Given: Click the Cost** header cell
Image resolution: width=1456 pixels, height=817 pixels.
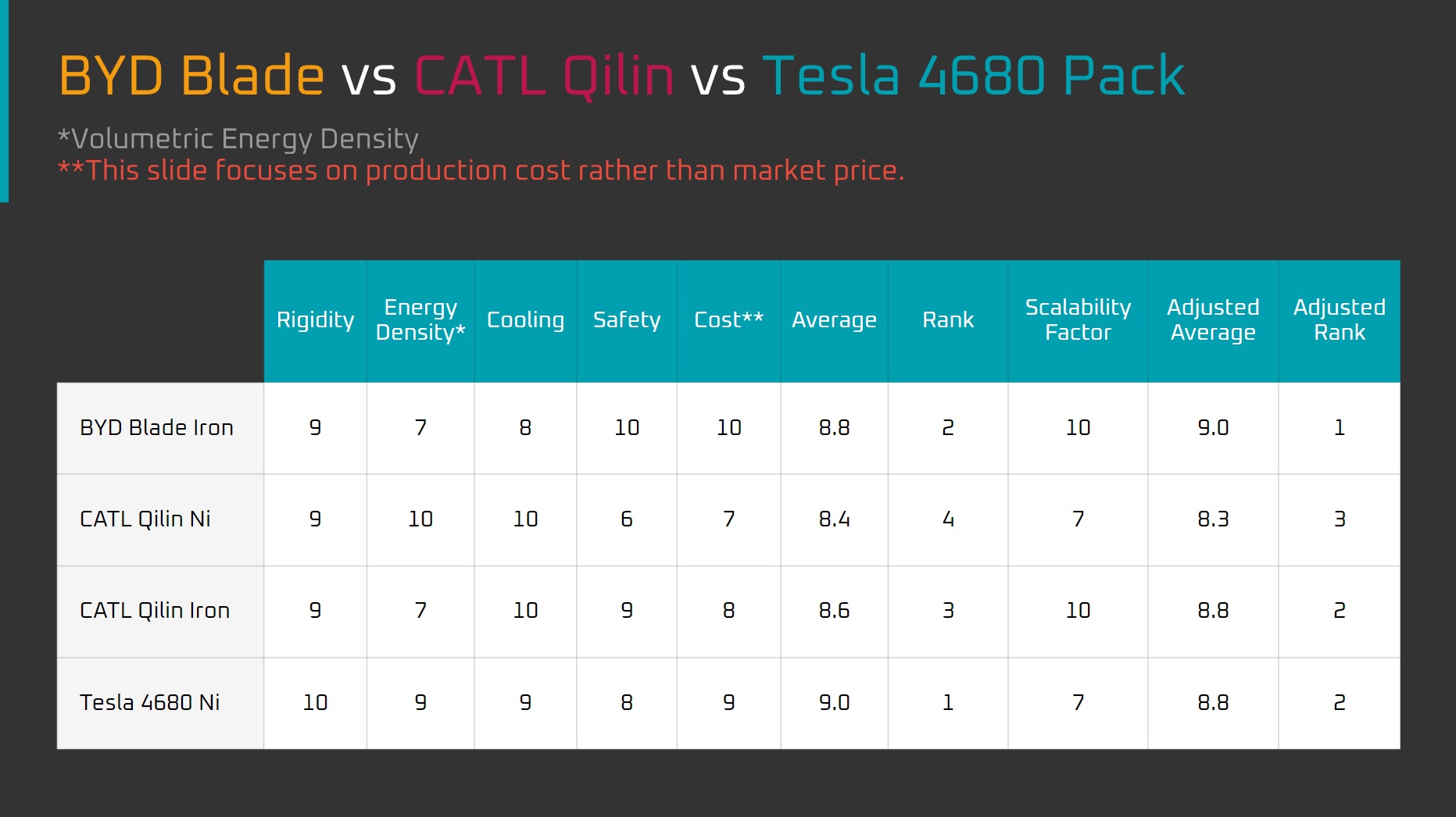Looking at the screenshot, I should point(729,320).
